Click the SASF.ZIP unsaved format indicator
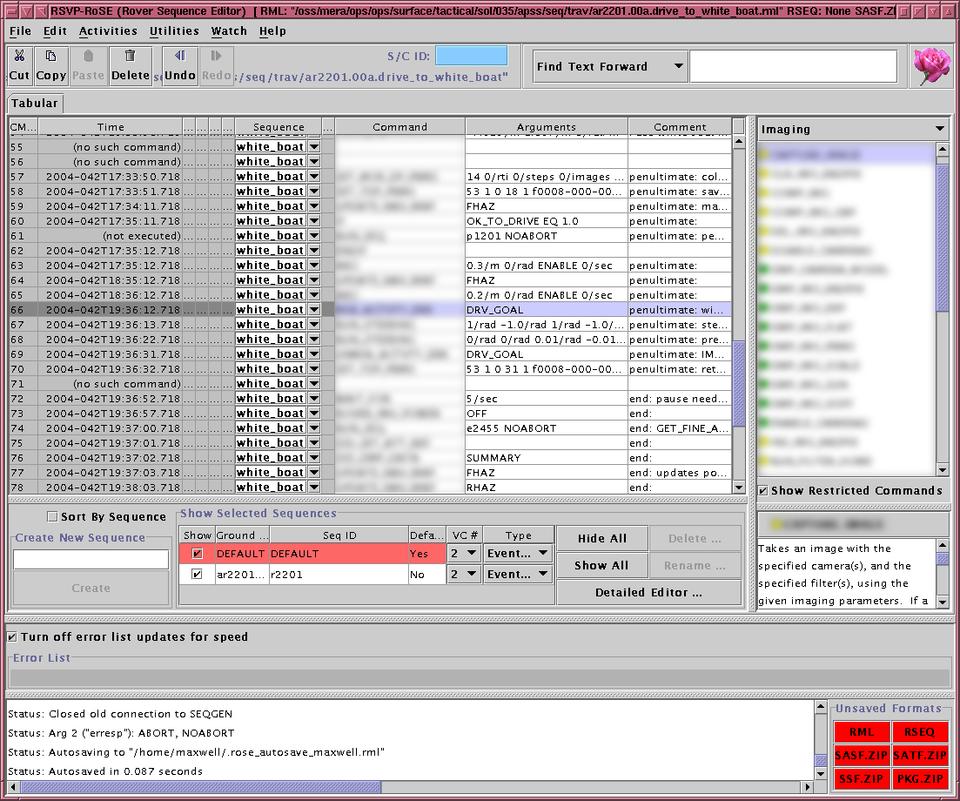Viewport: 960px width, 801px height. [861, 755]
